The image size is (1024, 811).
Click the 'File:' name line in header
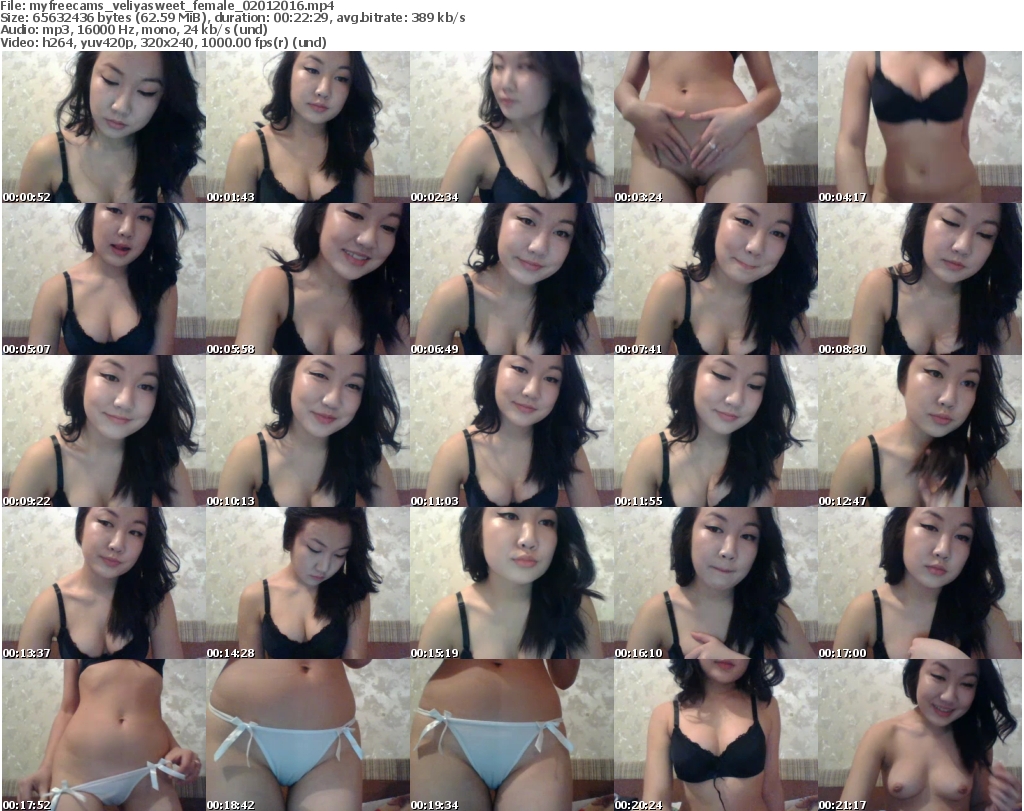coord(167,5)
